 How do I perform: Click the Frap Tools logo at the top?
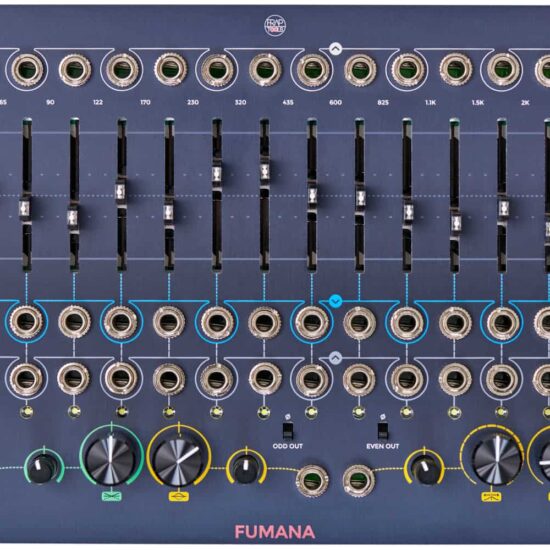click(x=275, y=26)
